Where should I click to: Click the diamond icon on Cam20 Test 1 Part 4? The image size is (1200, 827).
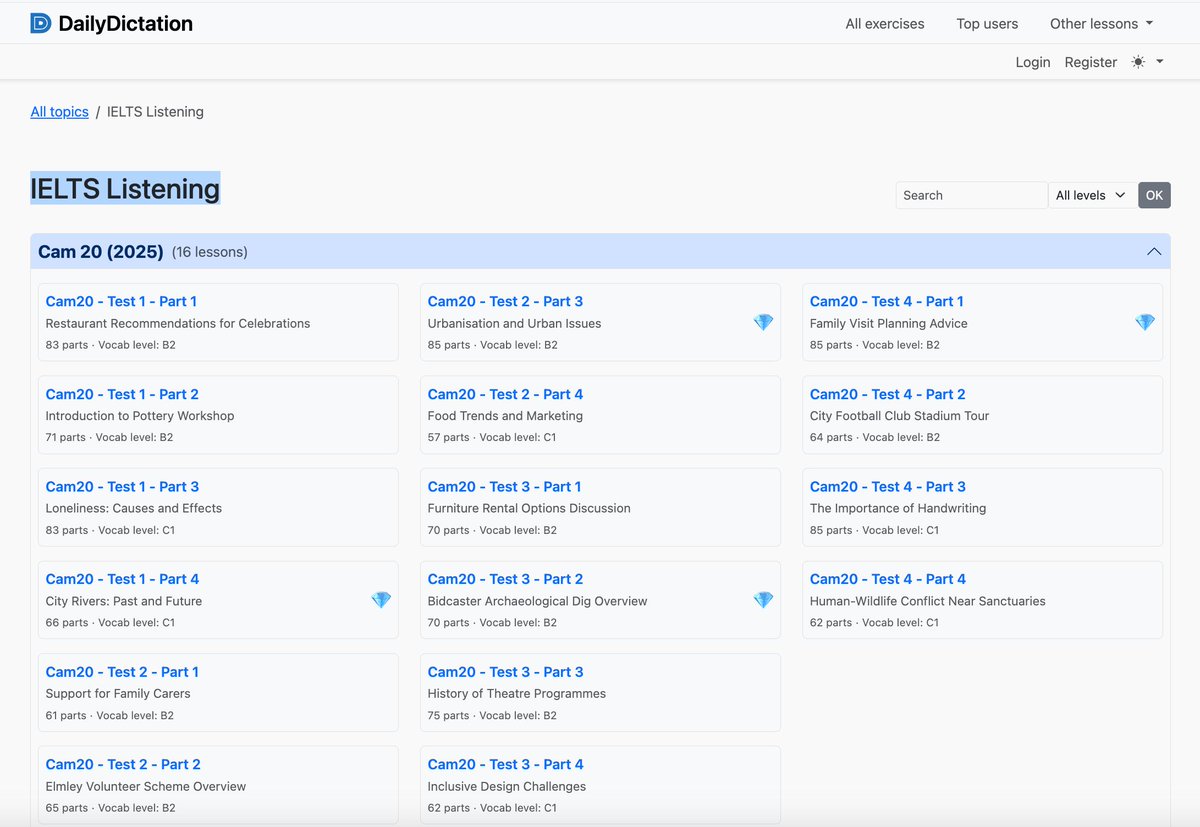[x=381, y=600]
